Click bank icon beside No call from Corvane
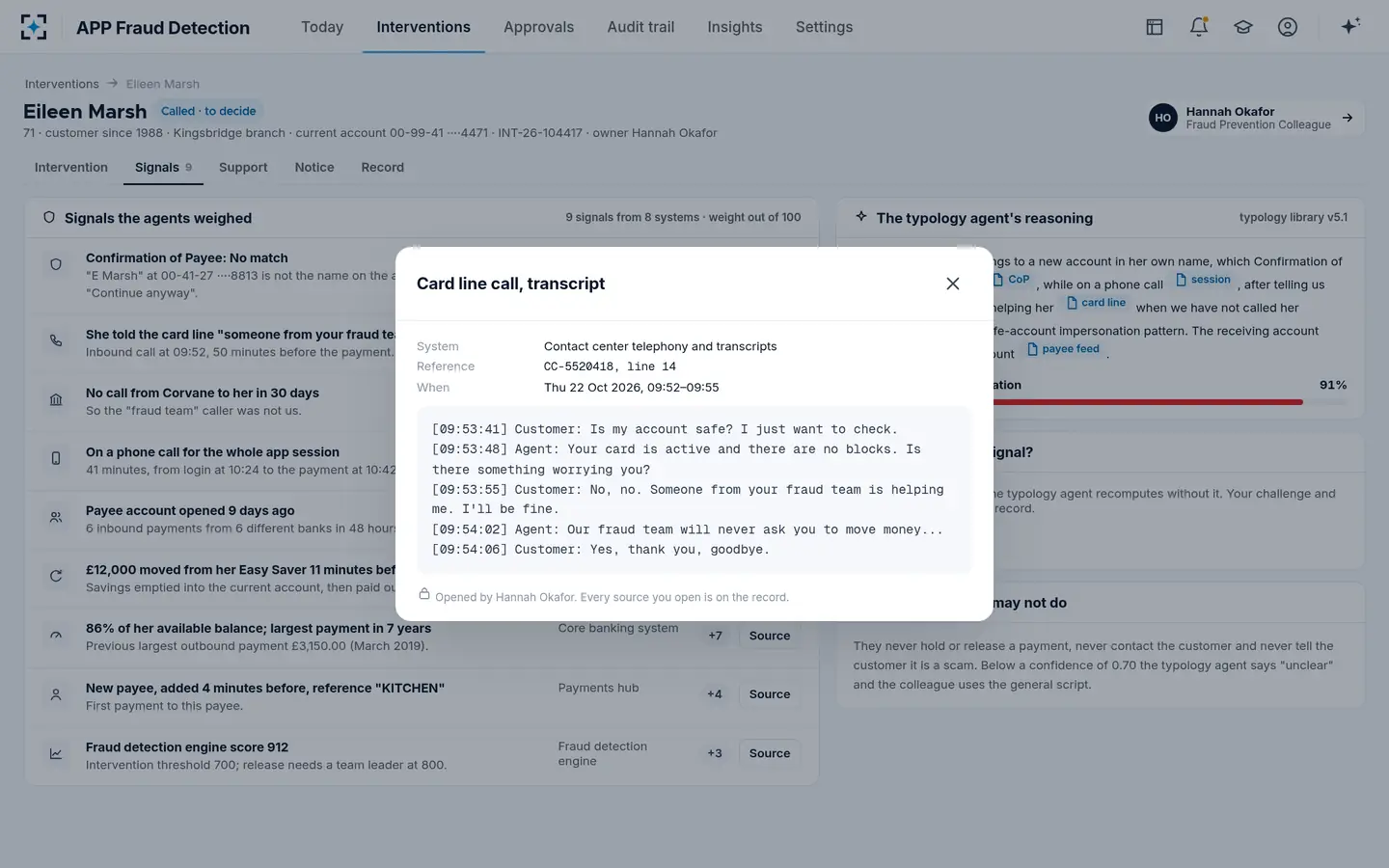This screenshot has height=868, width=1389. pos(56,399)
